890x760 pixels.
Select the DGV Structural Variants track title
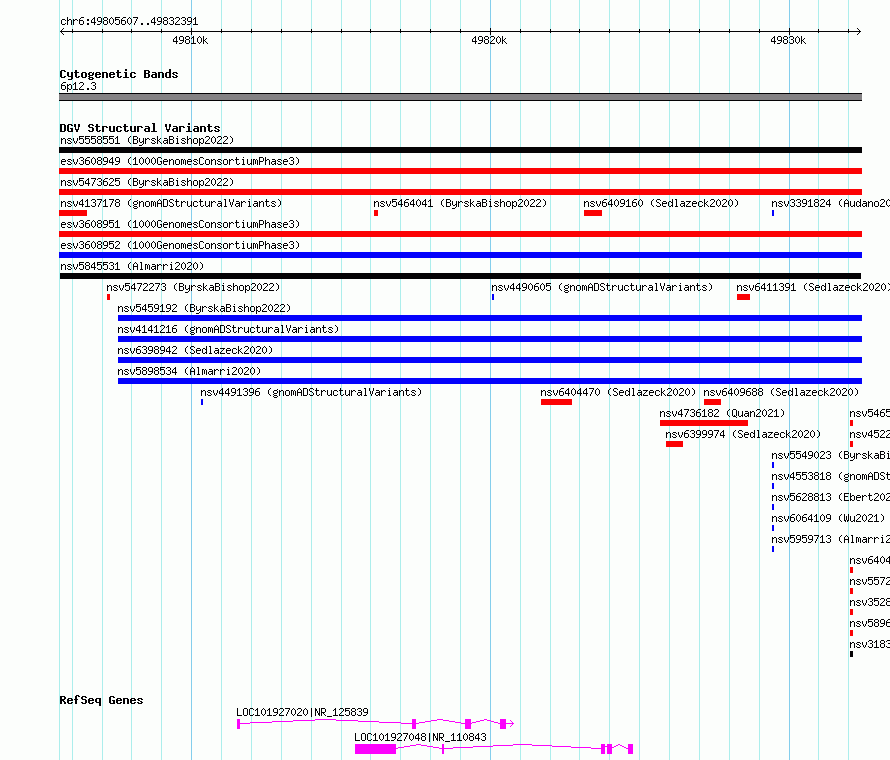[x=140, y=128]
